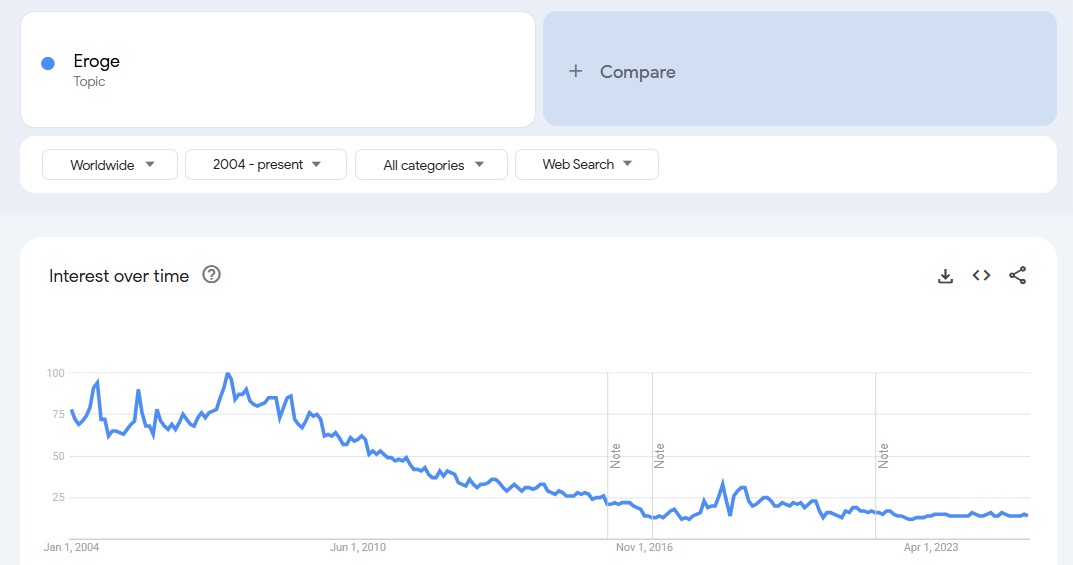Click the leftmost Note marker on chart
The image size is (1073, 565).
pos(616,456)
